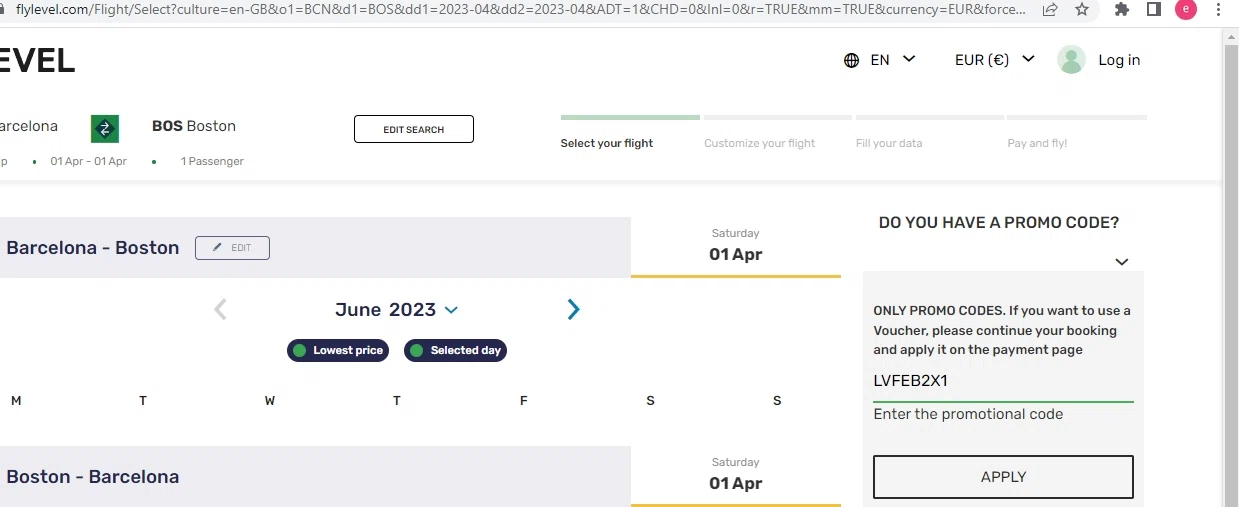
Task: Click the APPLY promo code button
Action: pyautogui.click(x=1003, y=477)
